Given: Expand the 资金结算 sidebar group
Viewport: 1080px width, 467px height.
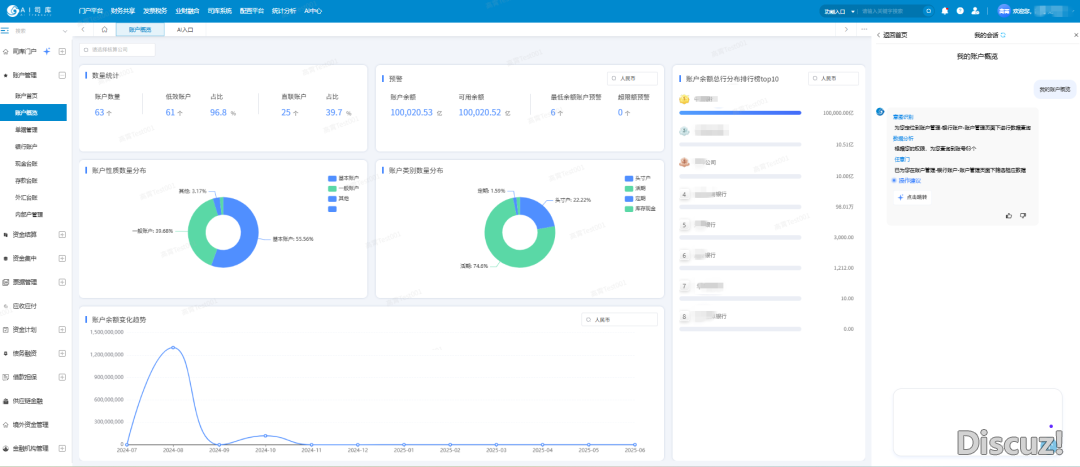Looking at the screenshot, I should [62, 234].
